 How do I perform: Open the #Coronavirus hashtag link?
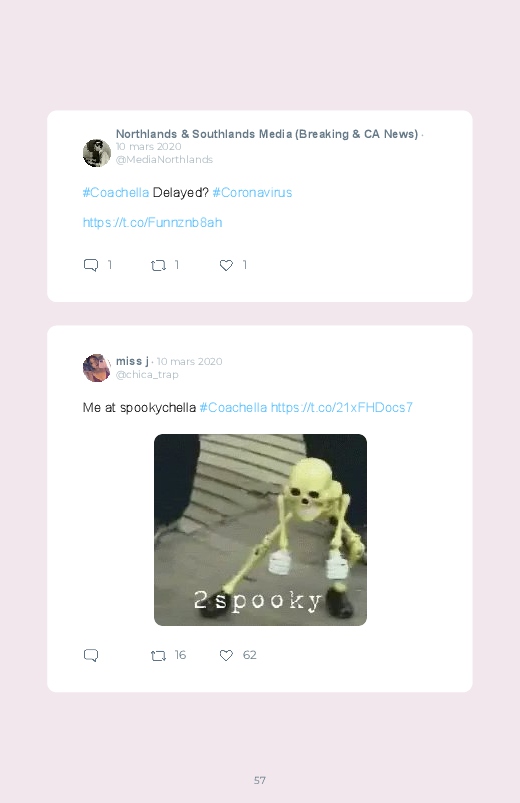(x=252, y=193)
